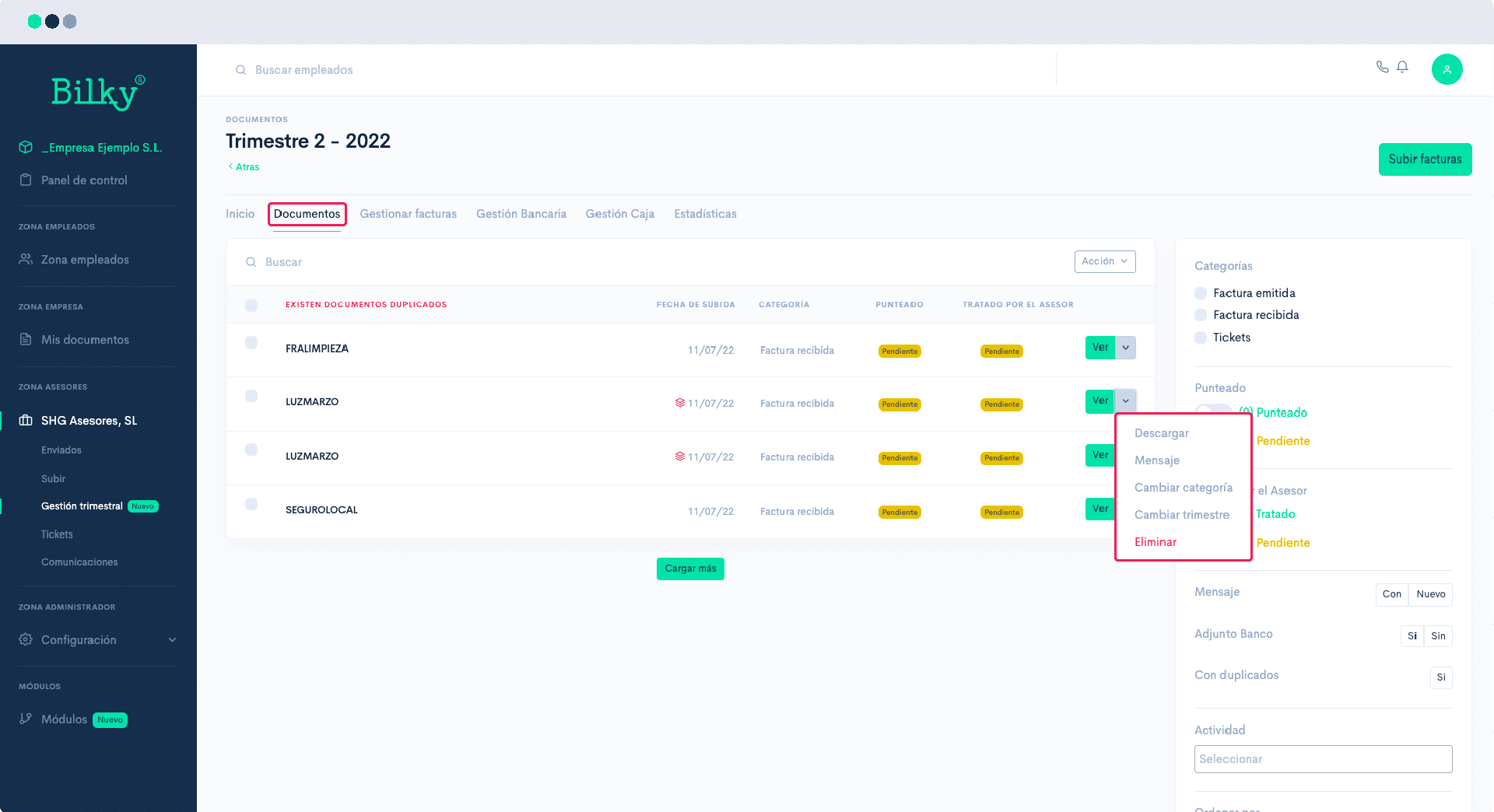Click the Panel de control clipboard icon
The height and width of the screenshot is (812, 1494).
[26, 180]
